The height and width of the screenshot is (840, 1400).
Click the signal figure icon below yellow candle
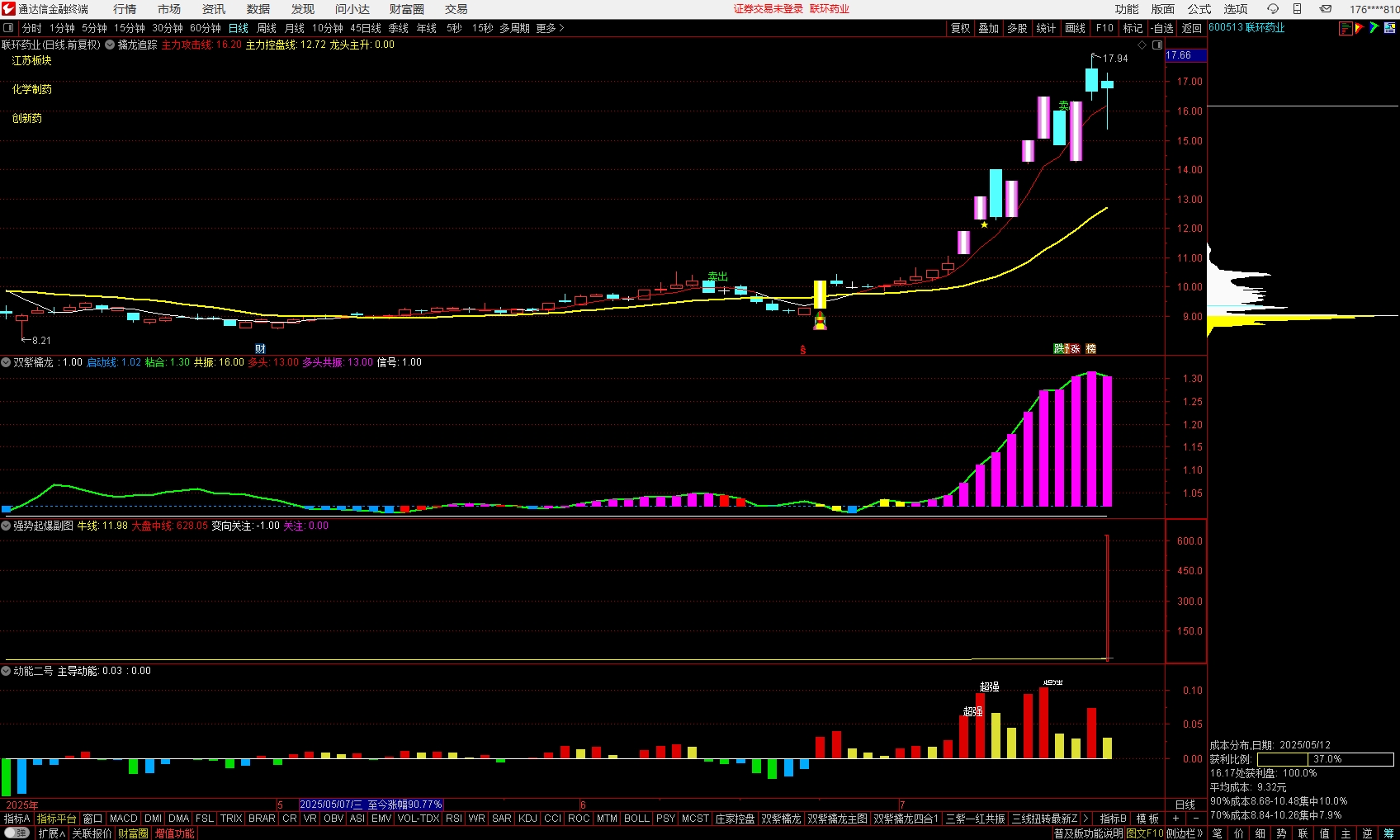pos(820,320)
